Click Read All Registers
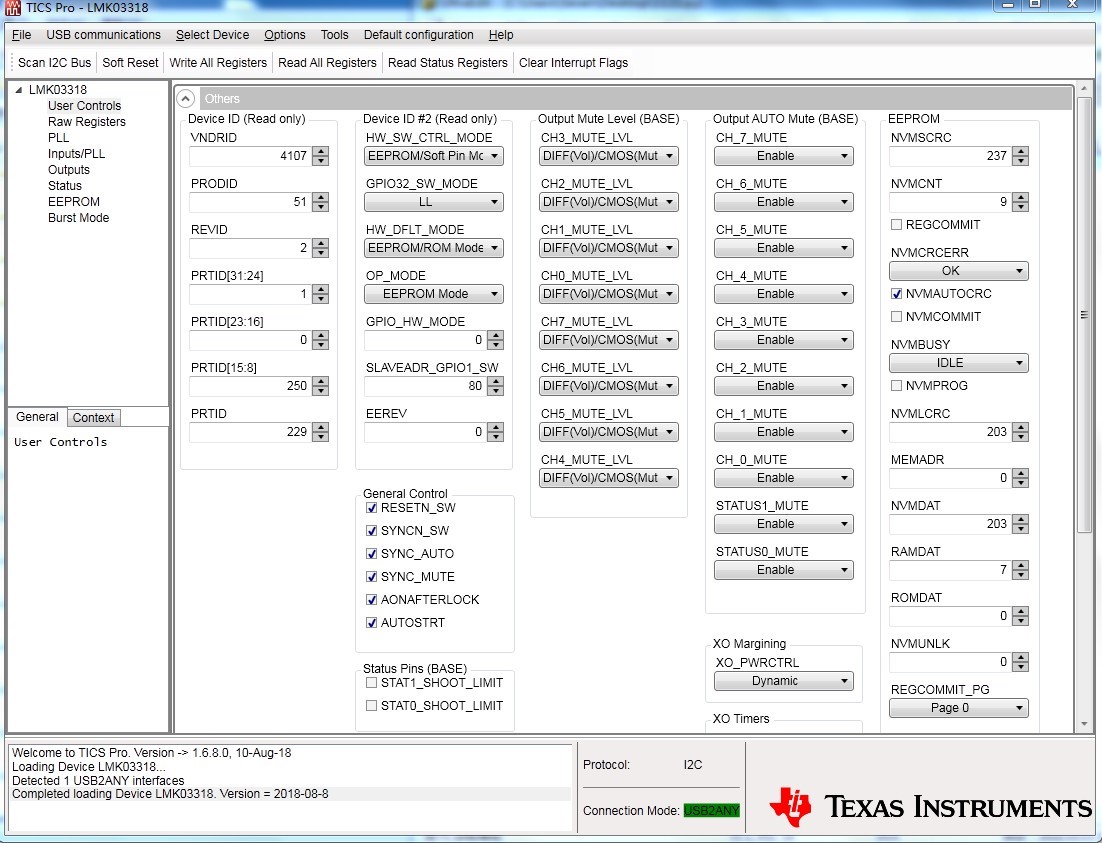The height and width of the screenshot is (843, 1102). point(328,63)
